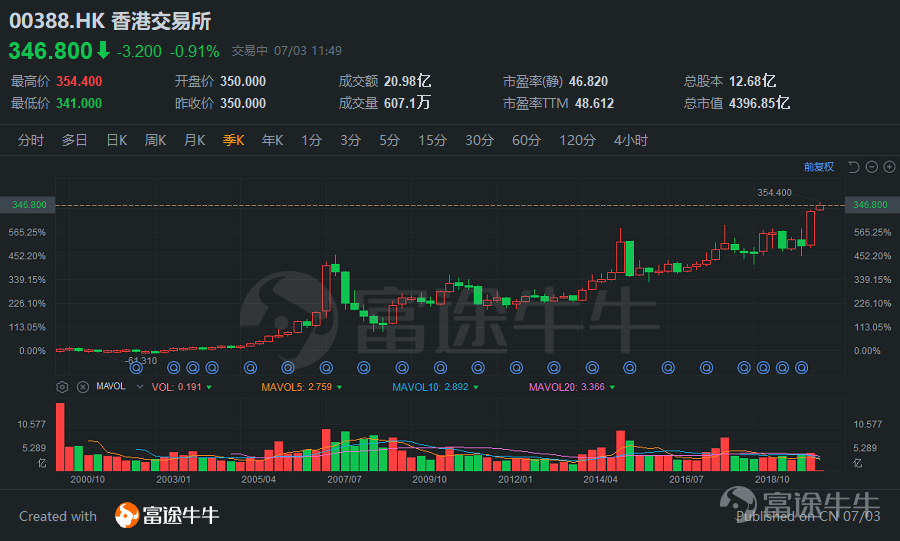This screenshot has width=900, height=541.
Task: Open the VOL: 0.191 dropdown arrow
Action: [209, 387]
